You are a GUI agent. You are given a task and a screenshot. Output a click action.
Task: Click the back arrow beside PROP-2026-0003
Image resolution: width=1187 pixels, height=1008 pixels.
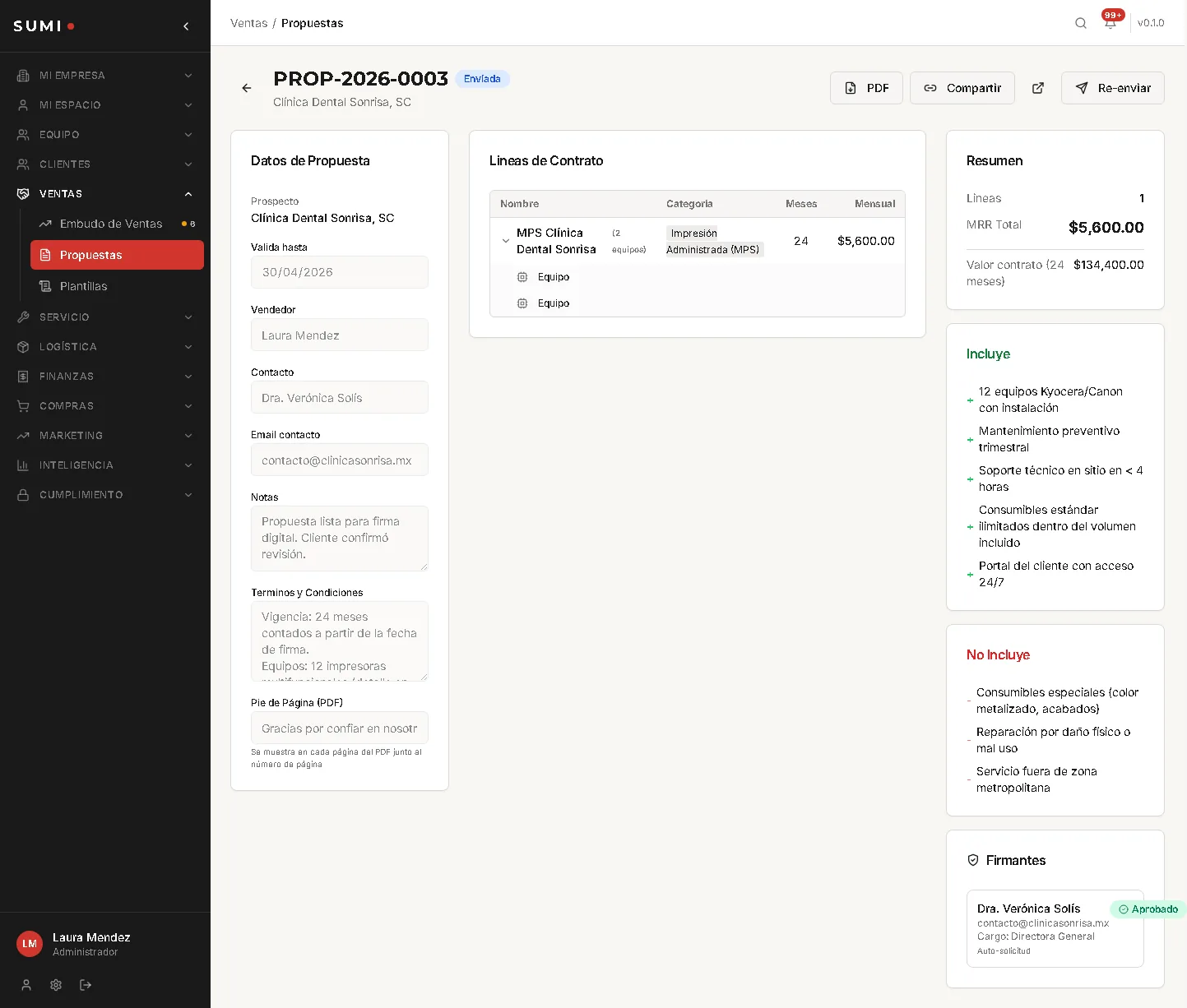click(247, 88)
